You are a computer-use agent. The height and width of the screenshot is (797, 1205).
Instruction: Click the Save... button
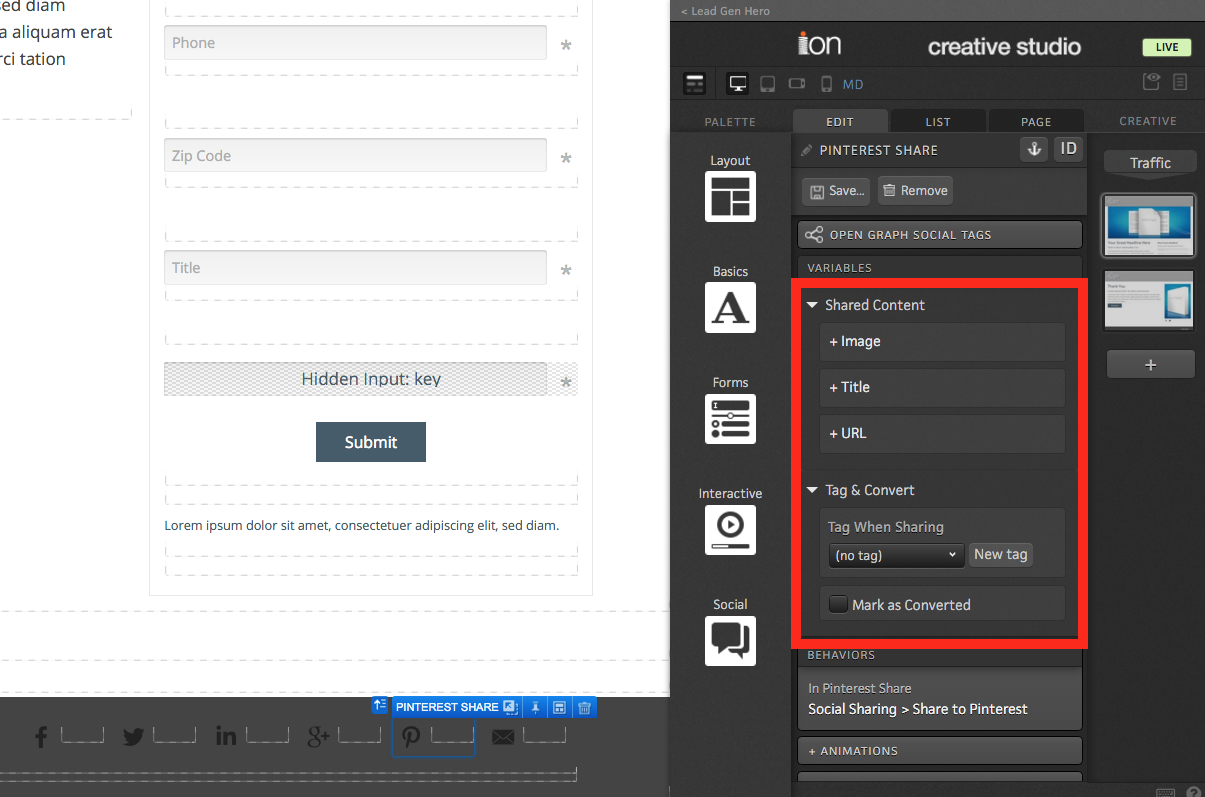tap(836, 191)
